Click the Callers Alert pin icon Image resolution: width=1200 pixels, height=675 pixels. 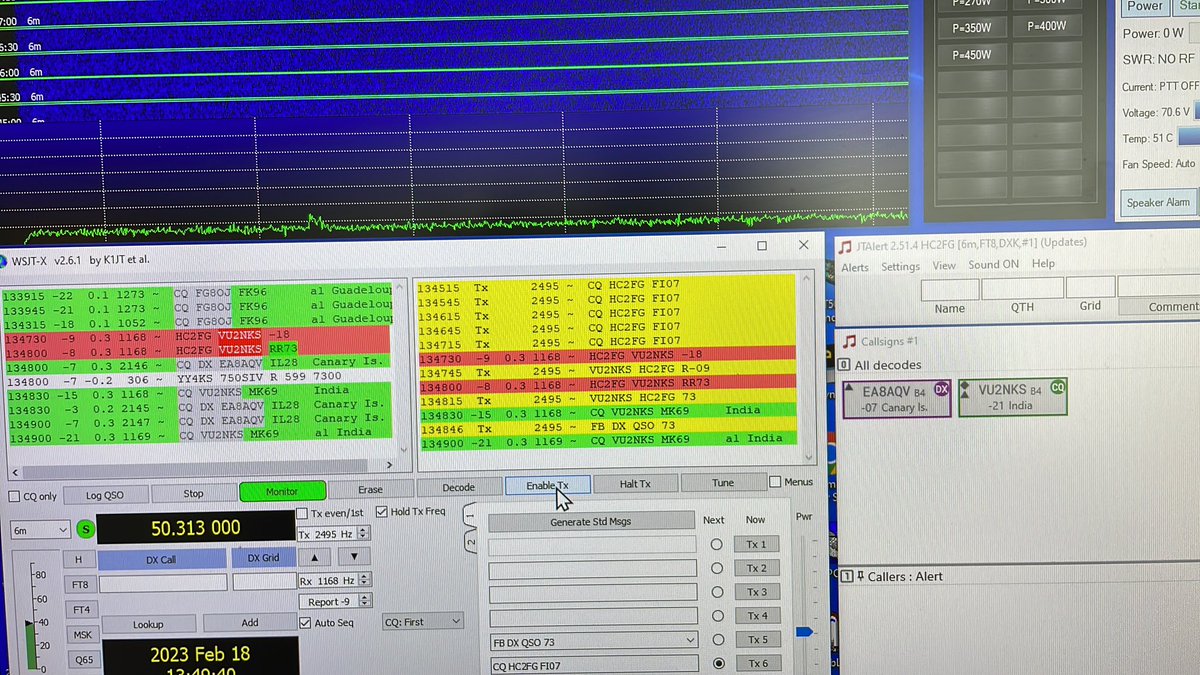tap(861, 576)
